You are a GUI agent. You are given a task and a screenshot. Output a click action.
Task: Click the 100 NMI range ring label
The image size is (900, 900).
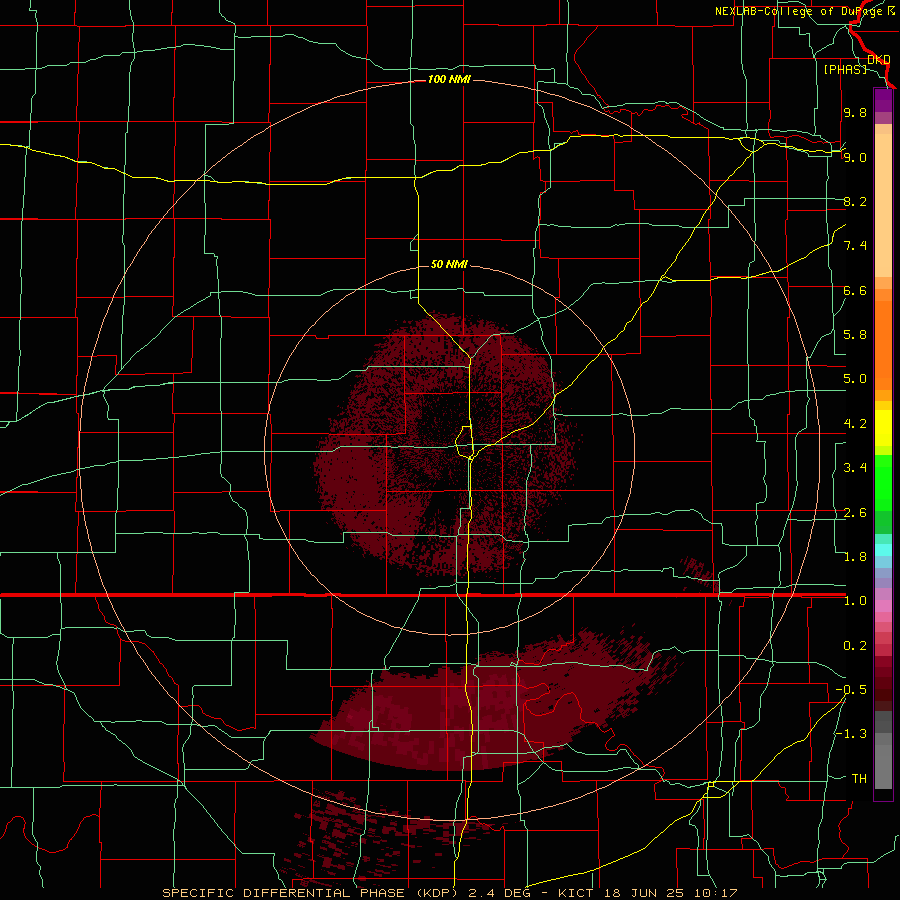[x=449, y=79]
